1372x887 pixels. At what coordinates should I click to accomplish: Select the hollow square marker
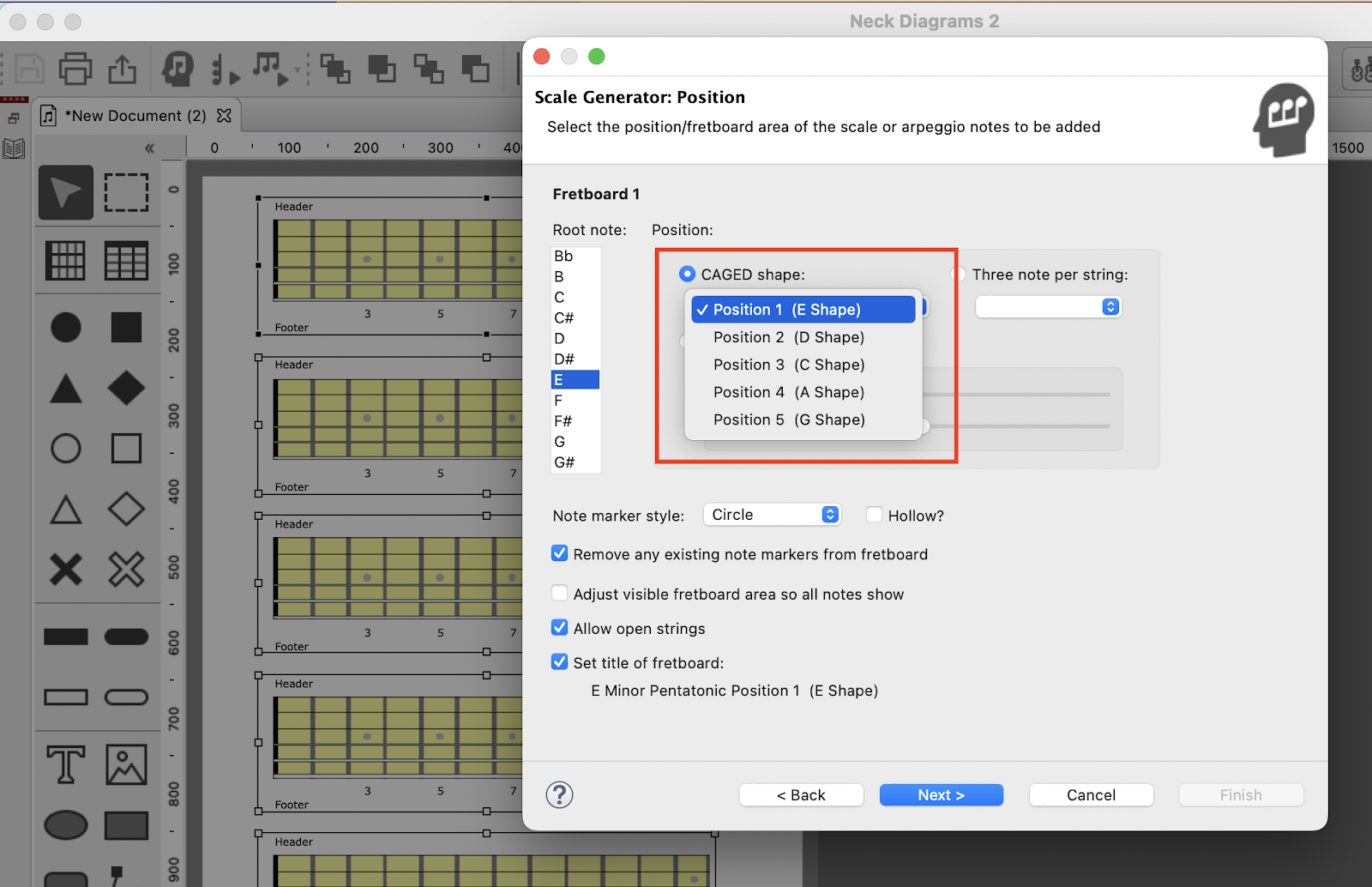tap(126, 448)
